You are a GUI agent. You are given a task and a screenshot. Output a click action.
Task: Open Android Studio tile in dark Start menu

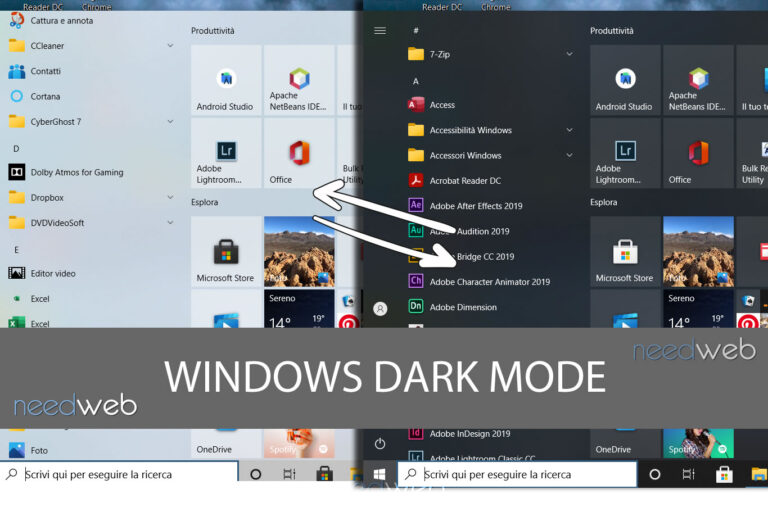(625, 80)
